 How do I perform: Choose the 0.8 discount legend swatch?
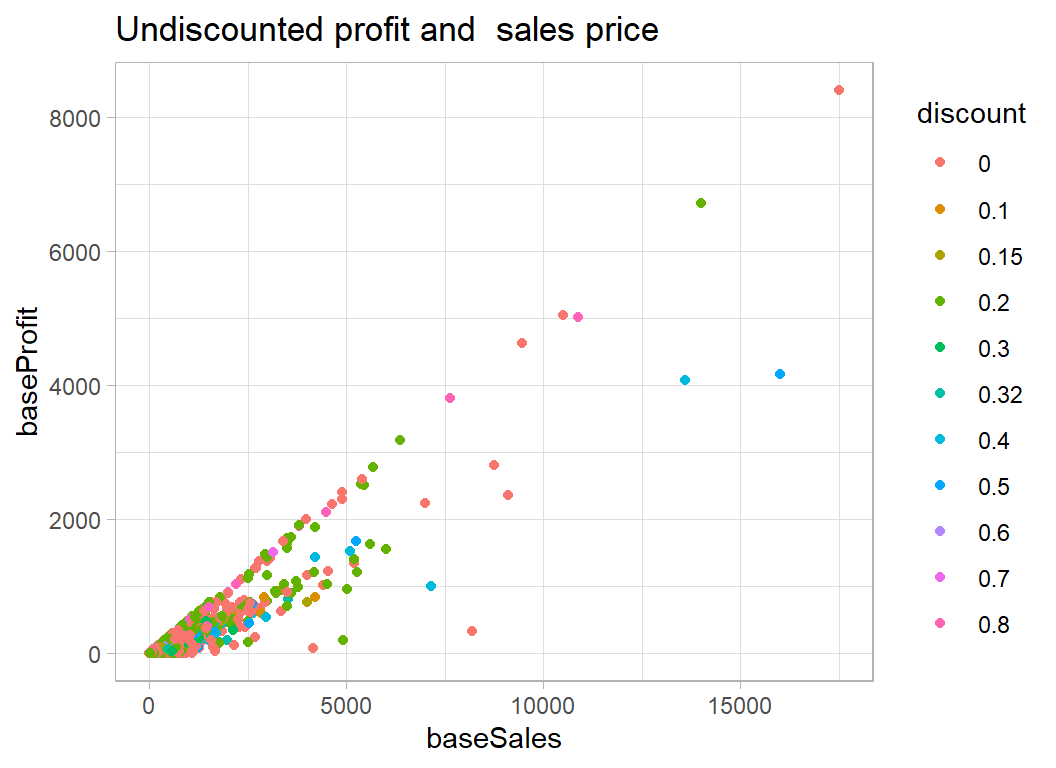tap(940, 625)
